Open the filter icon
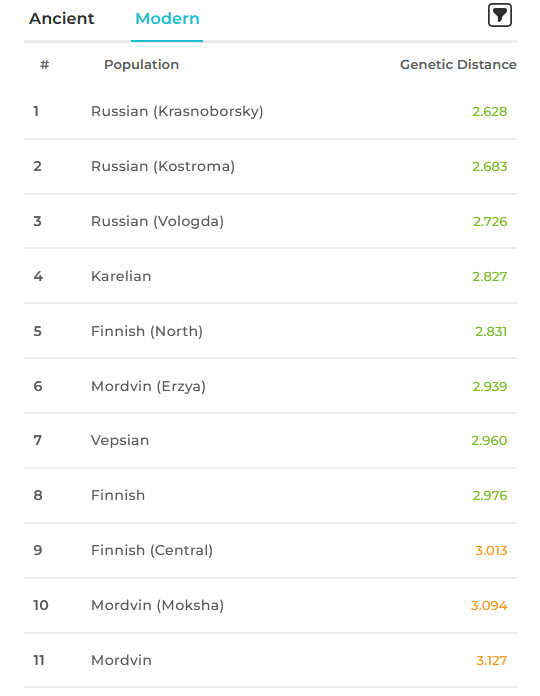The width and height of the screenshot is (540, 696). click(500, 16)
